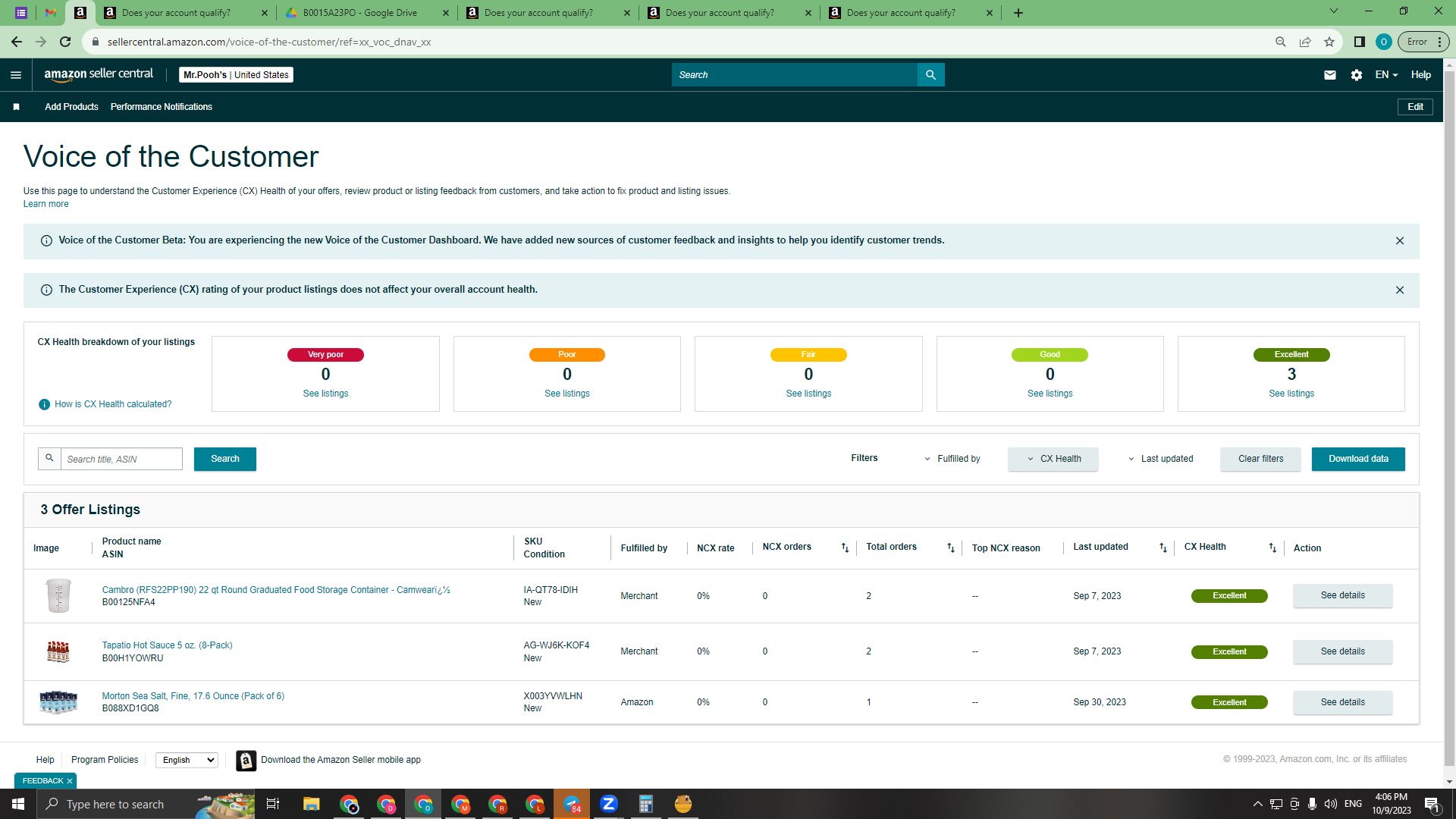Sort by CX Health column arrows

click(x=1272, y=548)
